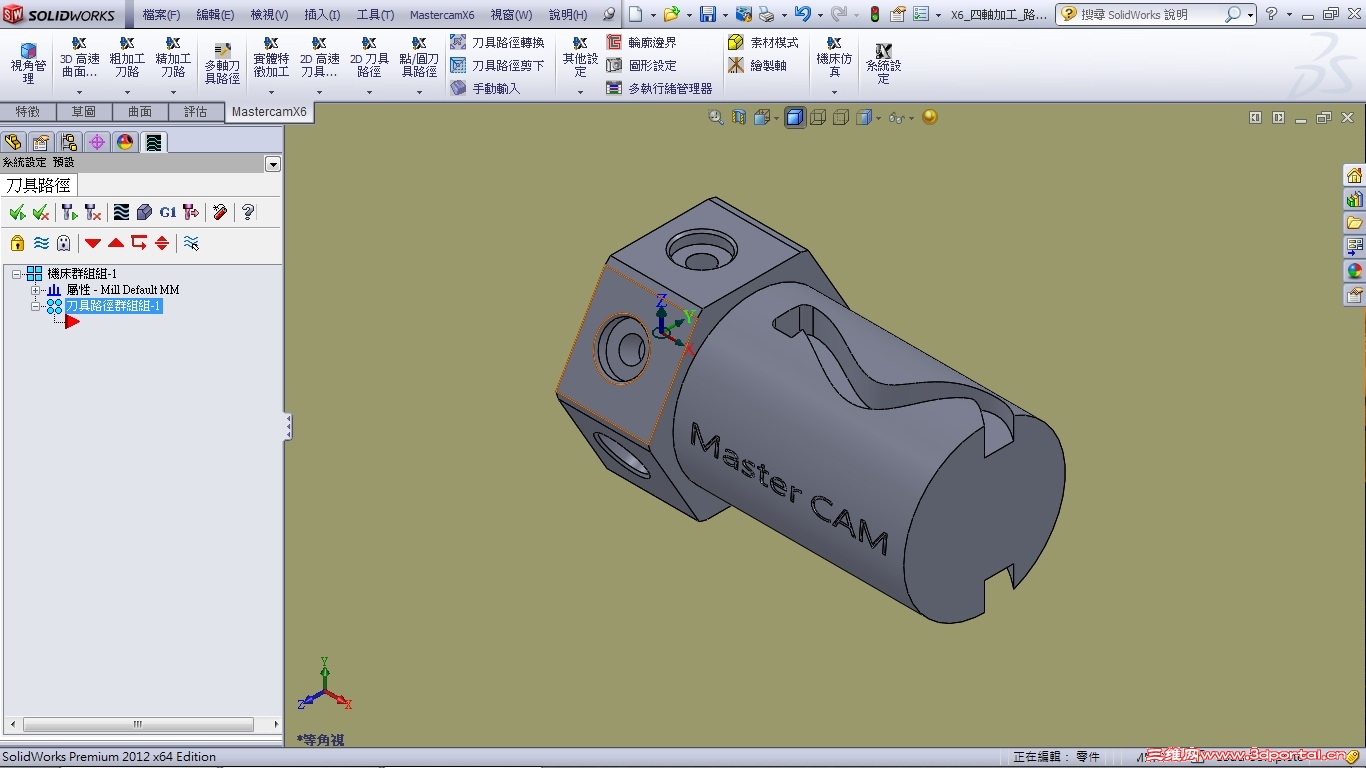
Task: Click the select all dirty operations icon
Action: 41,212
